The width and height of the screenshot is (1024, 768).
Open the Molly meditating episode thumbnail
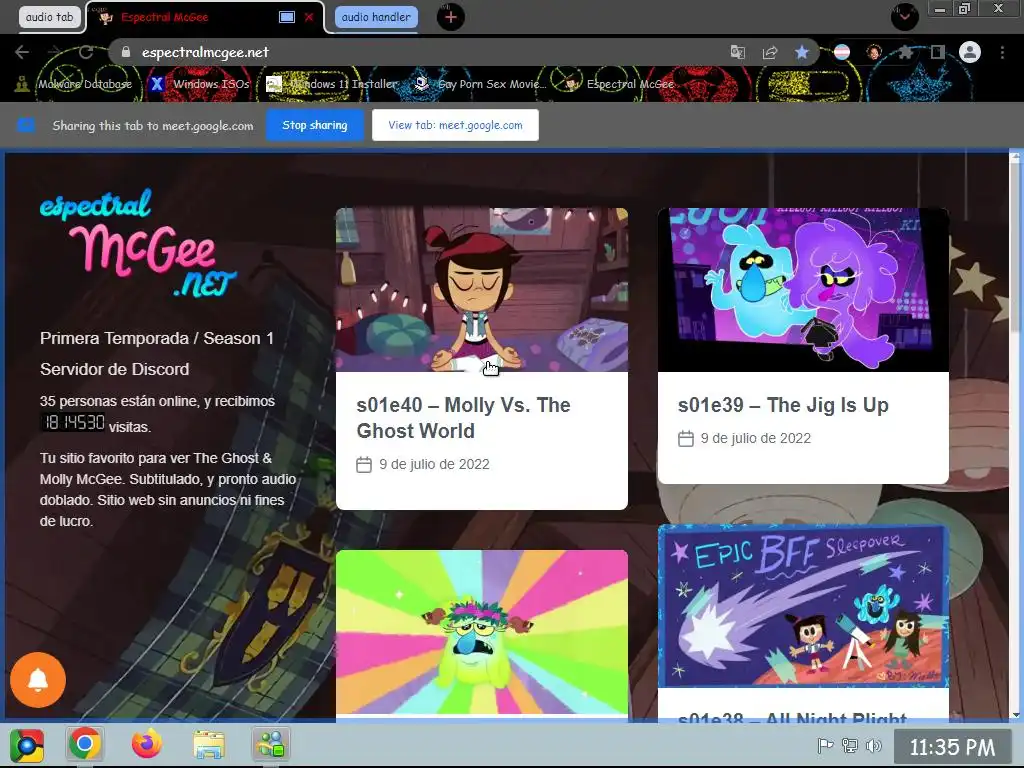pyautogui.click(x=482, y=290)
